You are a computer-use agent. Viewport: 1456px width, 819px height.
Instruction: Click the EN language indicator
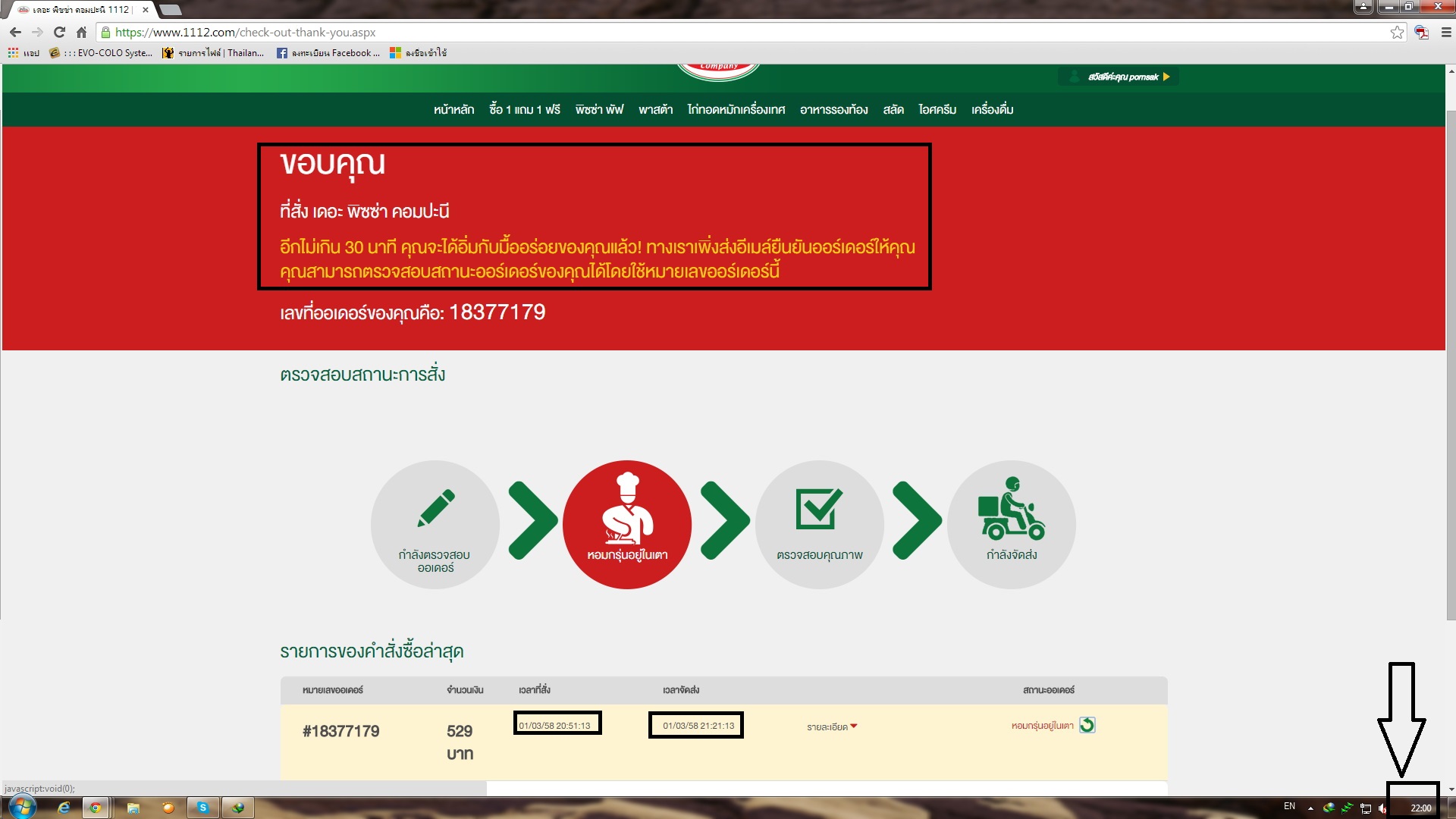pos(1289,806)
